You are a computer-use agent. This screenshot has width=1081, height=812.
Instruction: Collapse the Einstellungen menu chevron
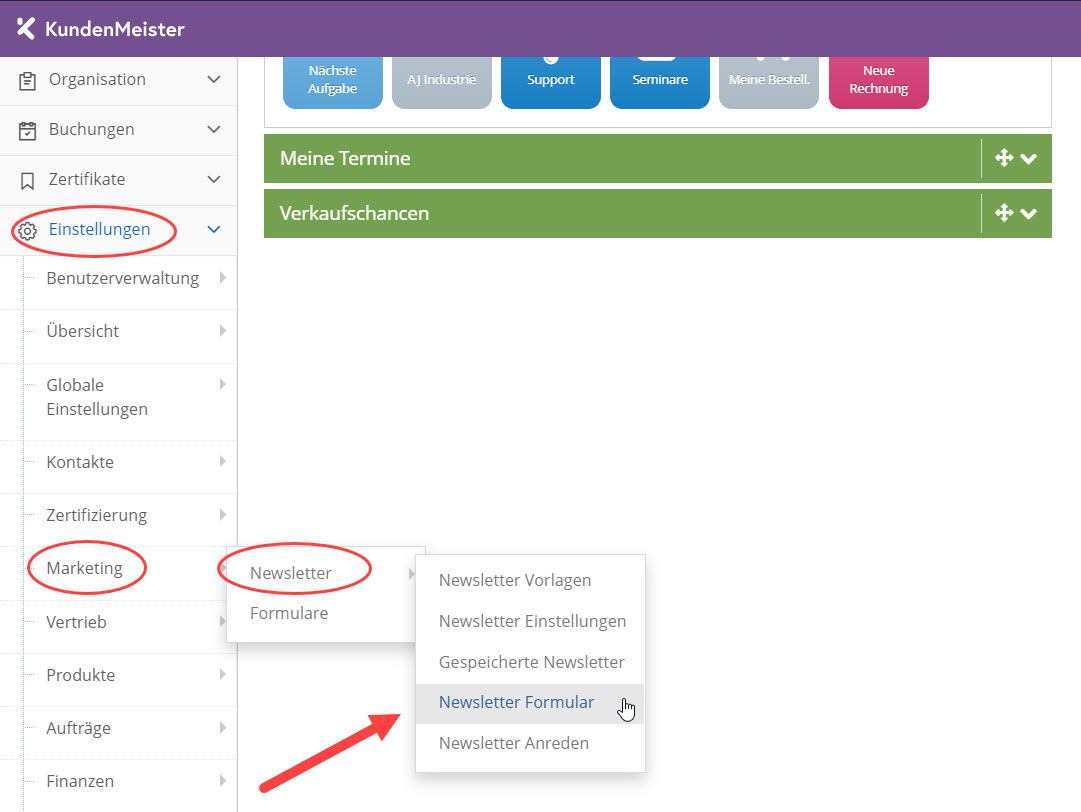pyautogui.click(x=214, y=230)
